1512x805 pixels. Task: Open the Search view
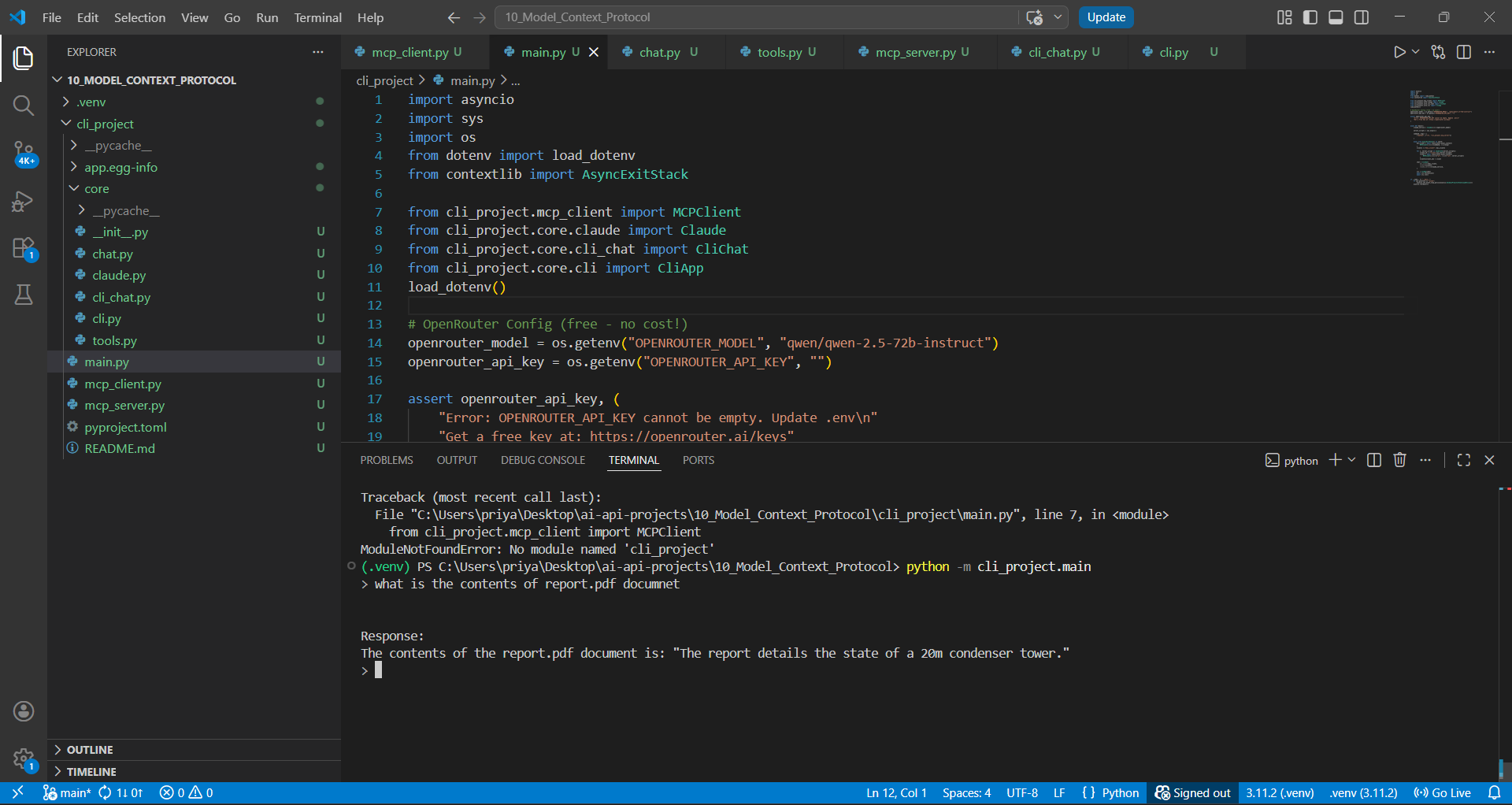point(24,105)
